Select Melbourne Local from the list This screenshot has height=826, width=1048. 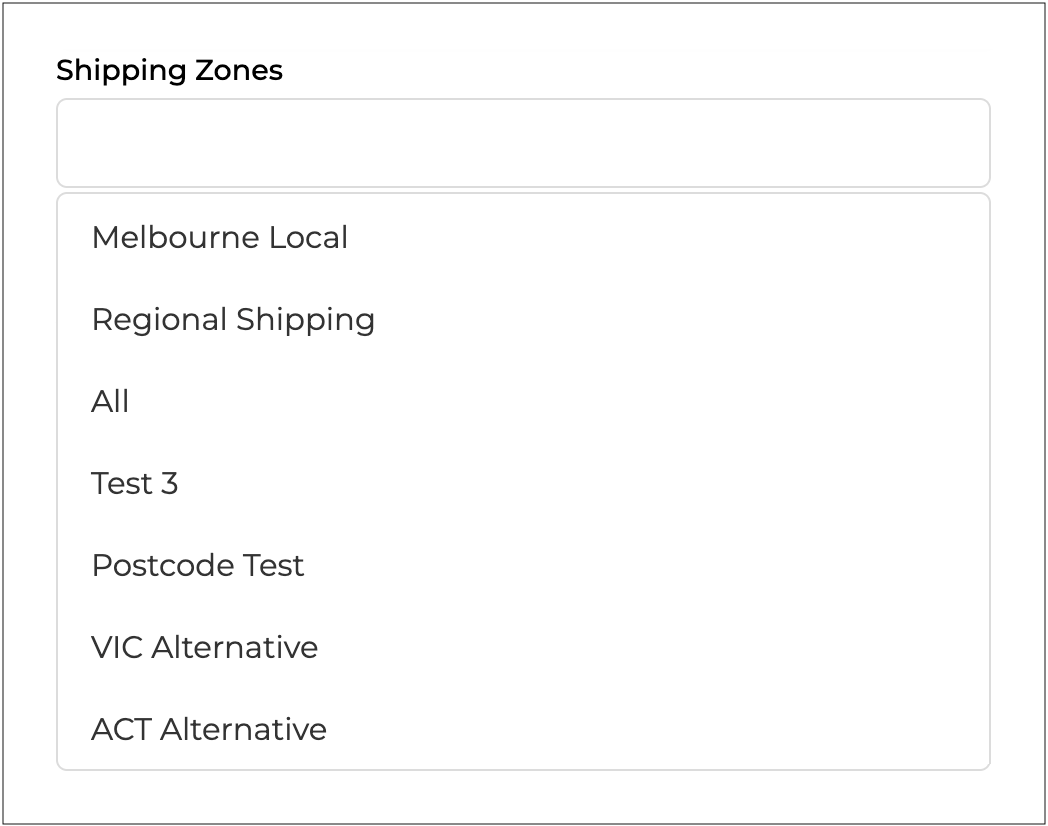pyautogui.click(x=220, y=238)
